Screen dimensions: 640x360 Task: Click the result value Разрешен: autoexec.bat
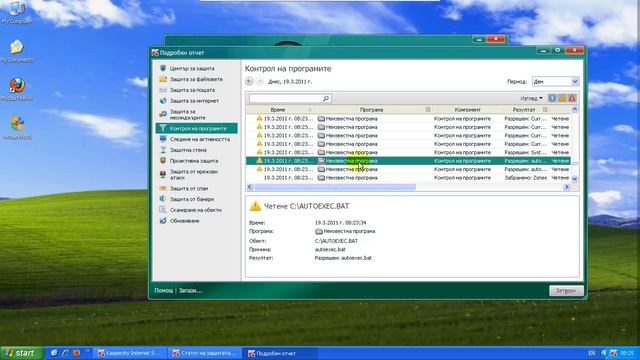coord(343,258)
